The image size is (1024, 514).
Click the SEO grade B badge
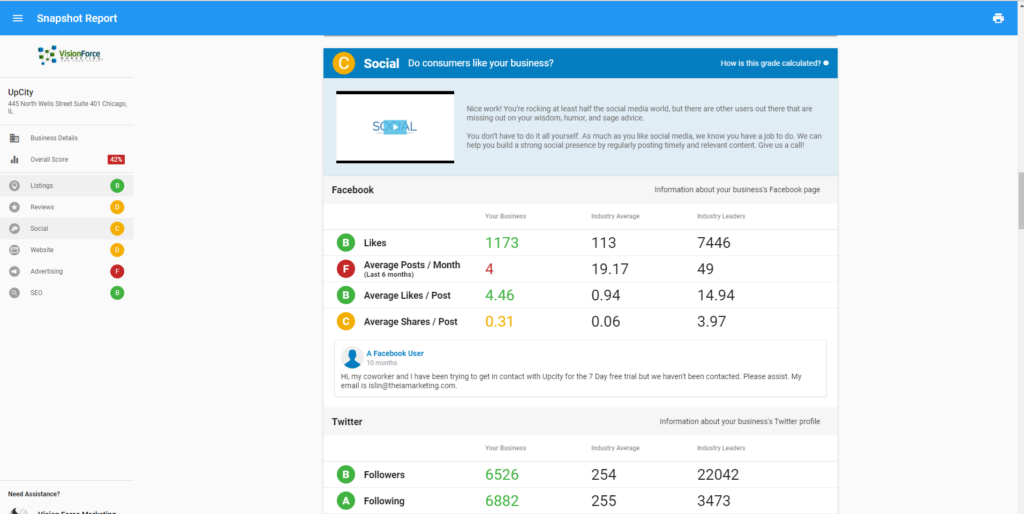tap(117, 293)
